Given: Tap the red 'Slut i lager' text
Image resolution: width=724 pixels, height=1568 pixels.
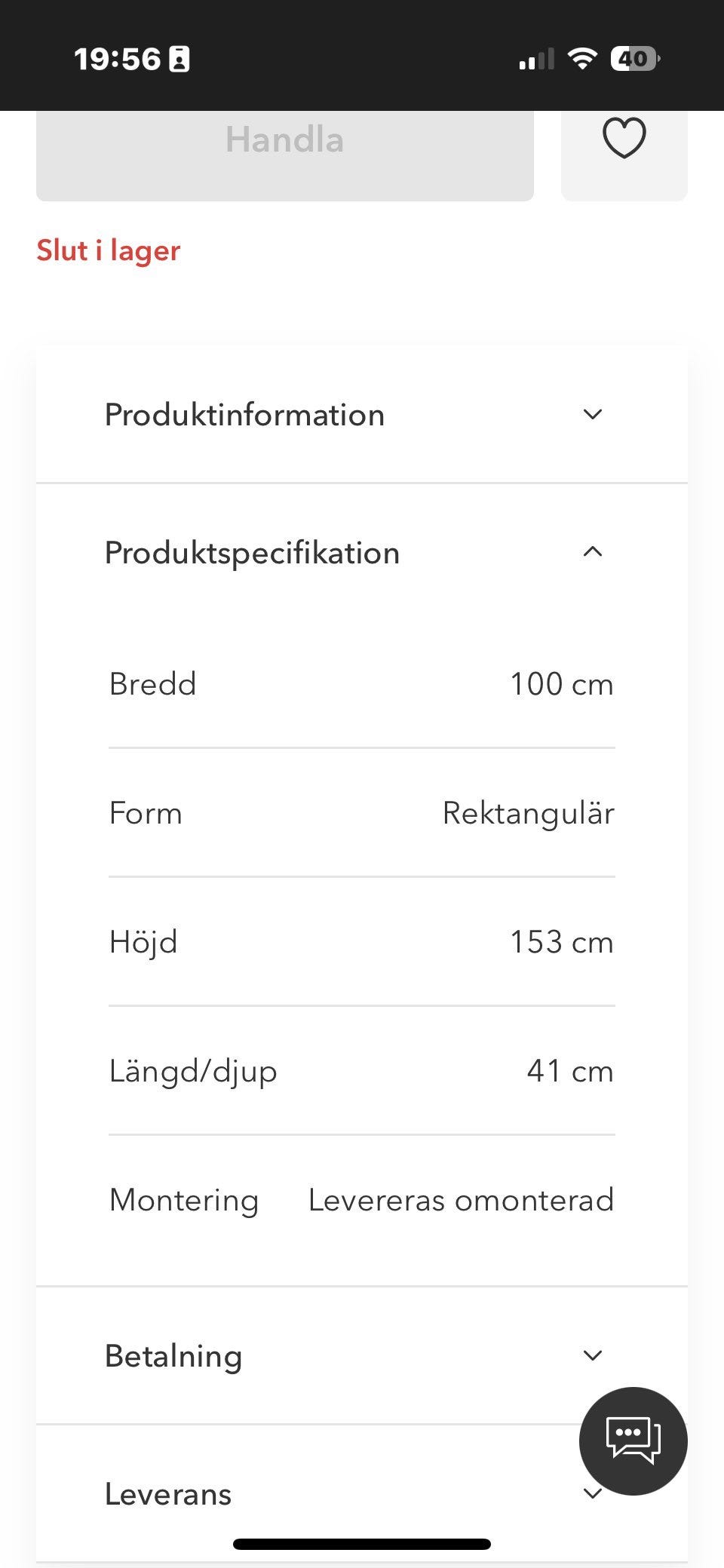Looking at the screenshot, I should click(109, 250).
